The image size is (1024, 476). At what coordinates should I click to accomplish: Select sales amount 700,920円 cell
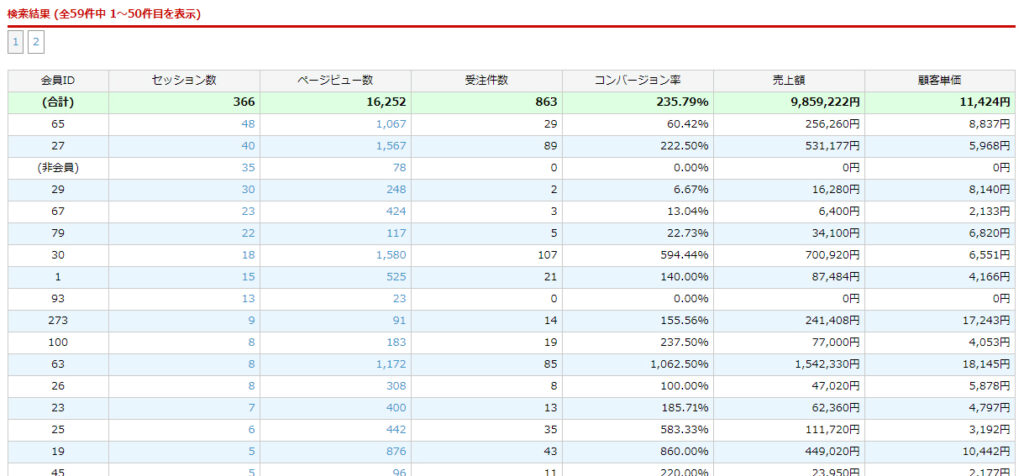coord(789,255)
